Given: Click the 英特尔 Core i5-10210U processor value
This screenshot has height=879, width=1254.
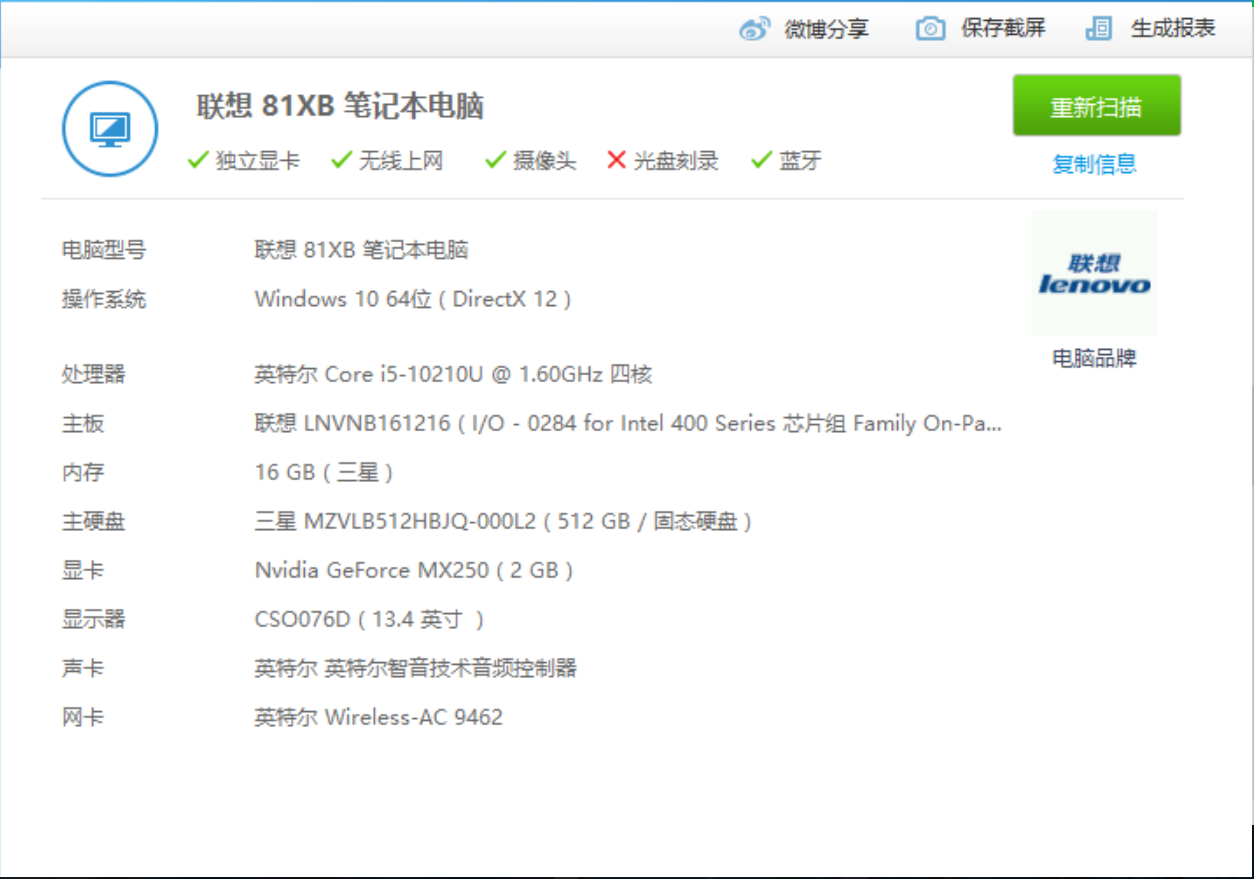Looking at the screenshot, I should (x=453, y=374).
